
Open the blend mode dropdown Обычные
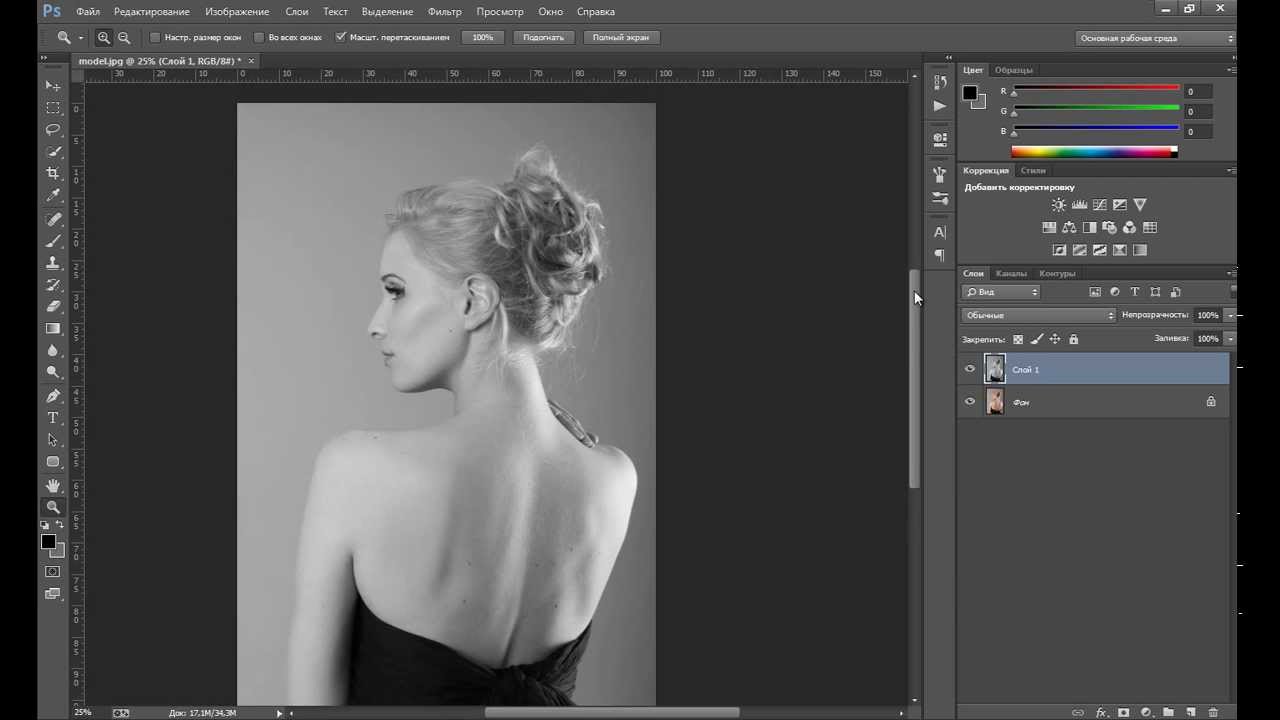1039,315
